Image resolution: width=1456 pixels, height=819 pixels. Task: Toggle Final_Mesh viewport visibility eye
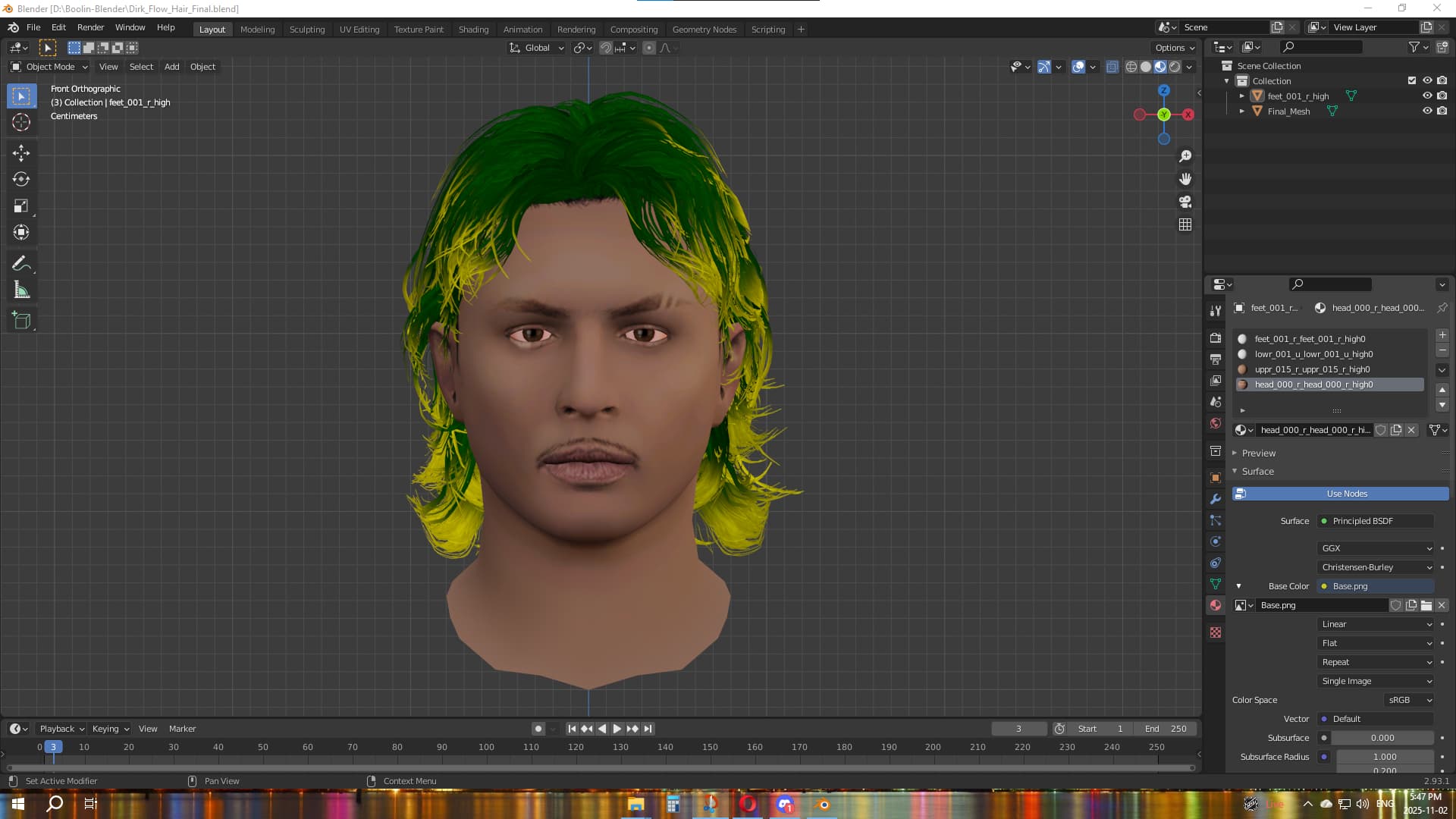tap(1426, 111)
